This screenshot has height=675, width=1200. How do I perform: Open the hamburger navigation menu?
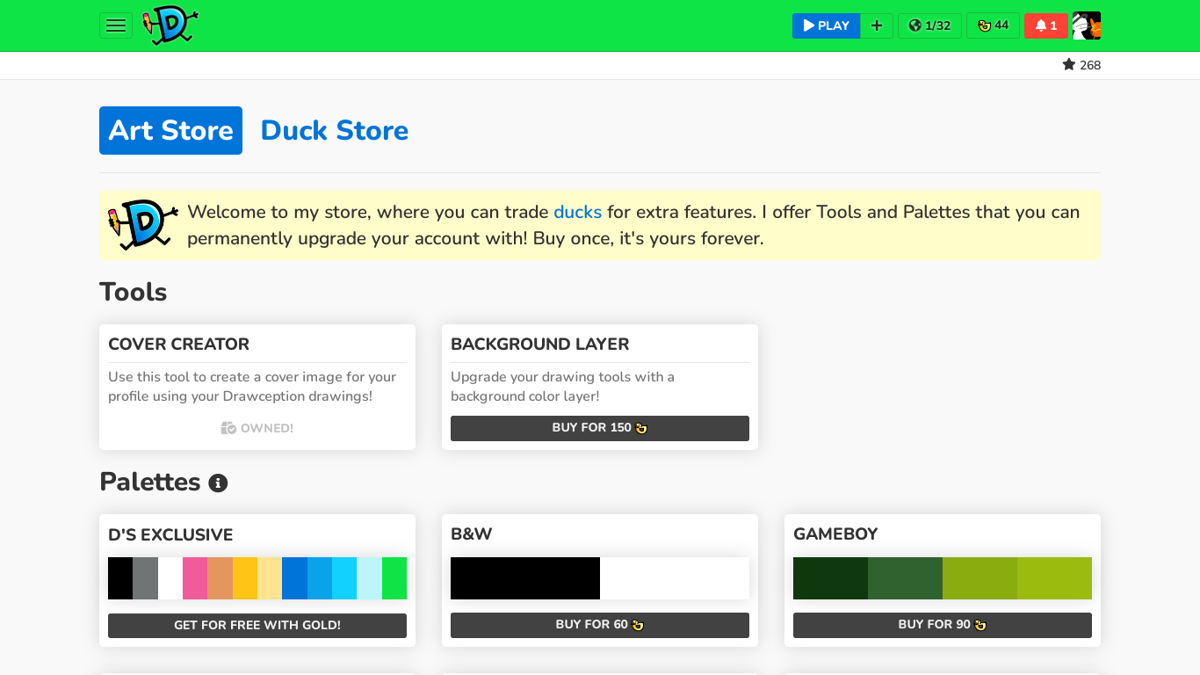coord(116,25)
